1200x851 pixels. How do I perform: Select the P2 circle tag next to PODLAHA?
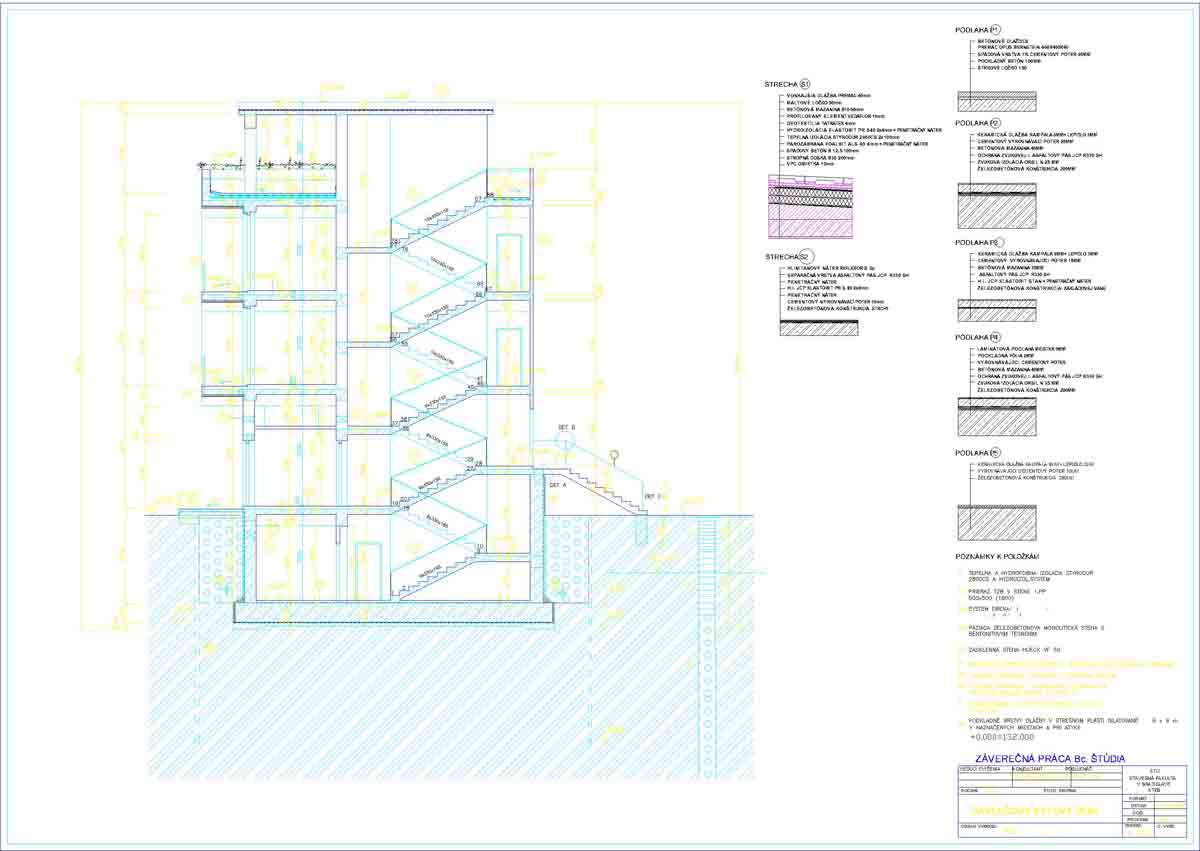(x=995, y=123)
